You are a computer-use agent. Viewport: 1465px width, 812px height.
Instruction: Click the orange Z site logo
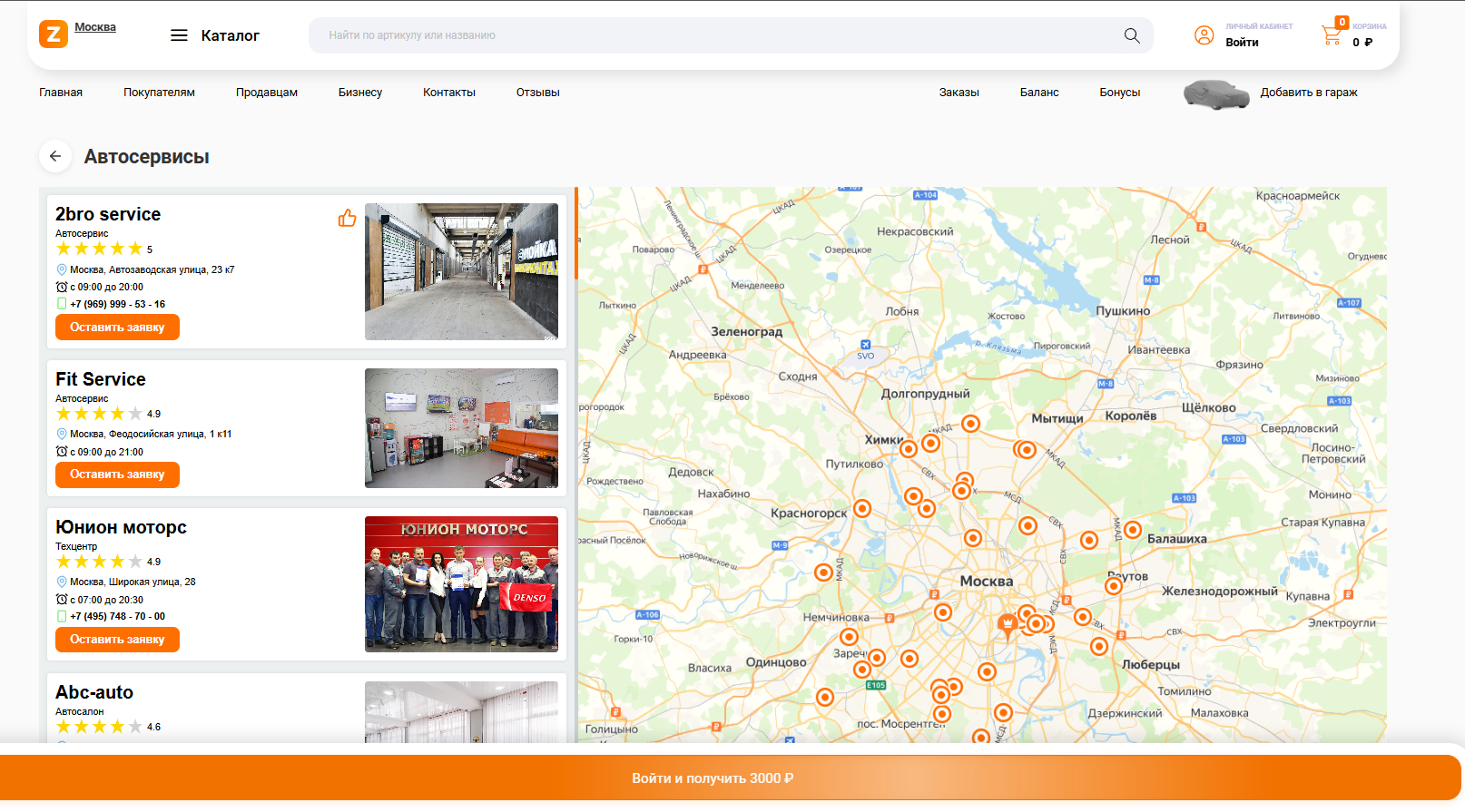click(x=54, y=34)
